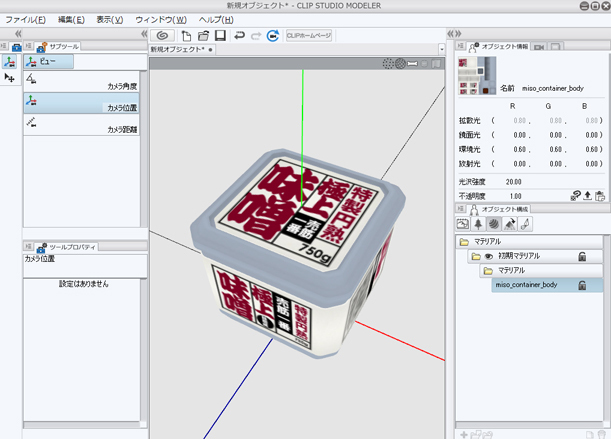Open the document tab list dropdown

(441, 49)
